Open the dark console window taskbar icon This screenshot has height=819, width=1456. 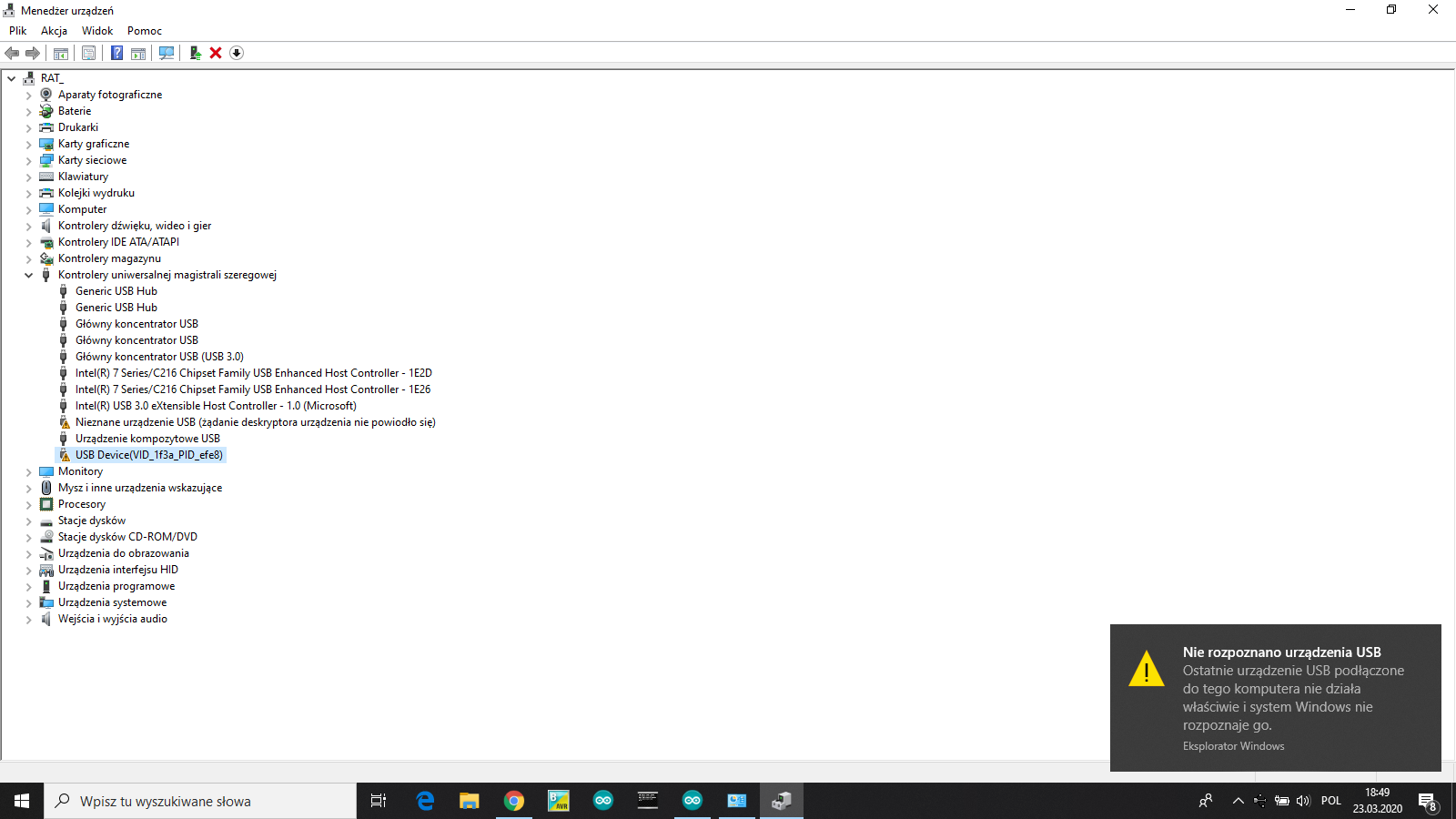coord(648,801)
